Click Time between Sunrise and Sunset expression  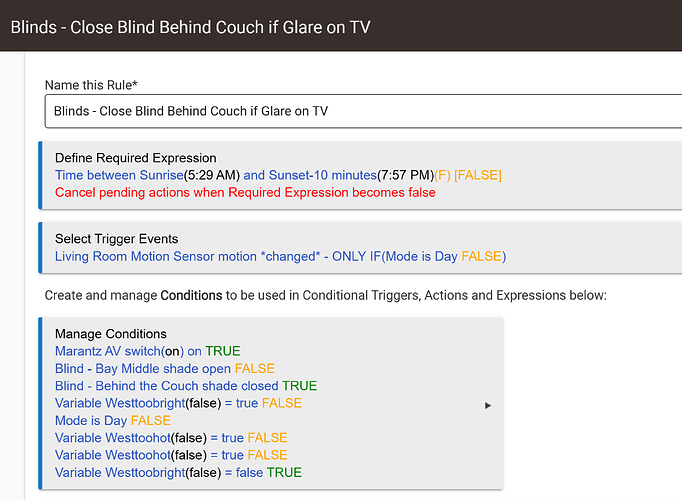click(278, 175)
